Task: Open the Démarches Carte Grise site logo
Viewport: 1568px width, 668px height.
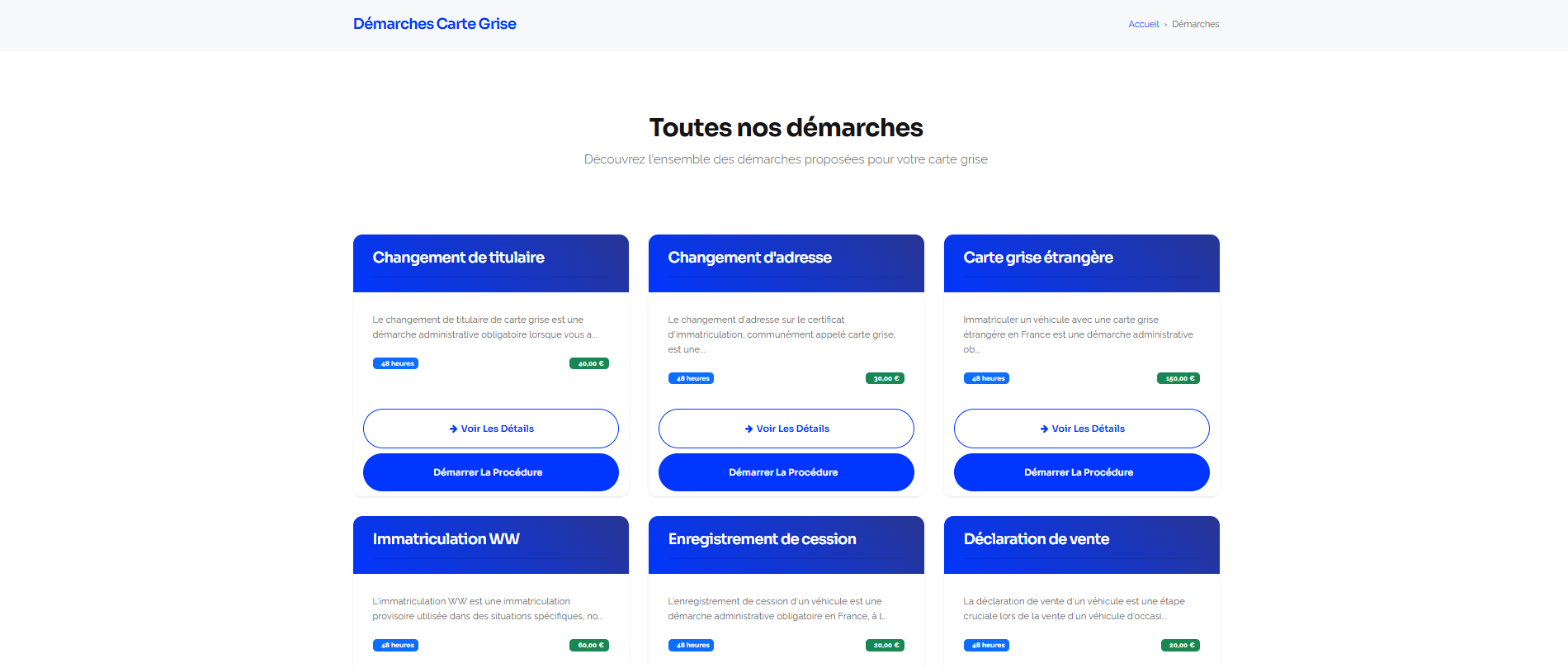Action: pos(434,24)
